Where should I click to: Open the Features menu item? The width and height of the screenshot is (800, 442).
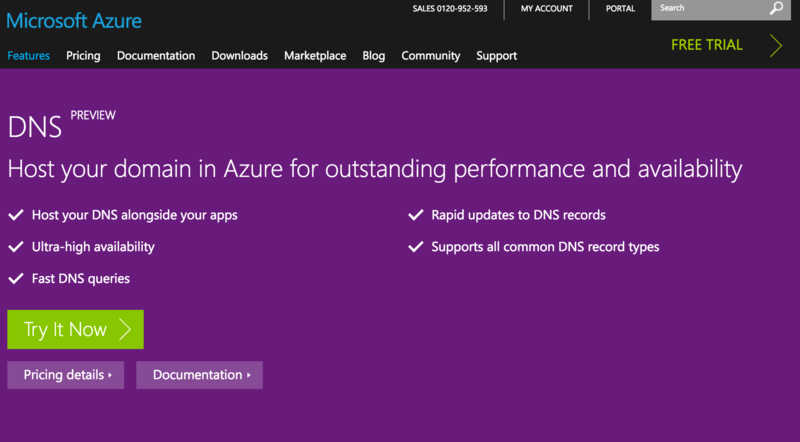tap(29, 56)
